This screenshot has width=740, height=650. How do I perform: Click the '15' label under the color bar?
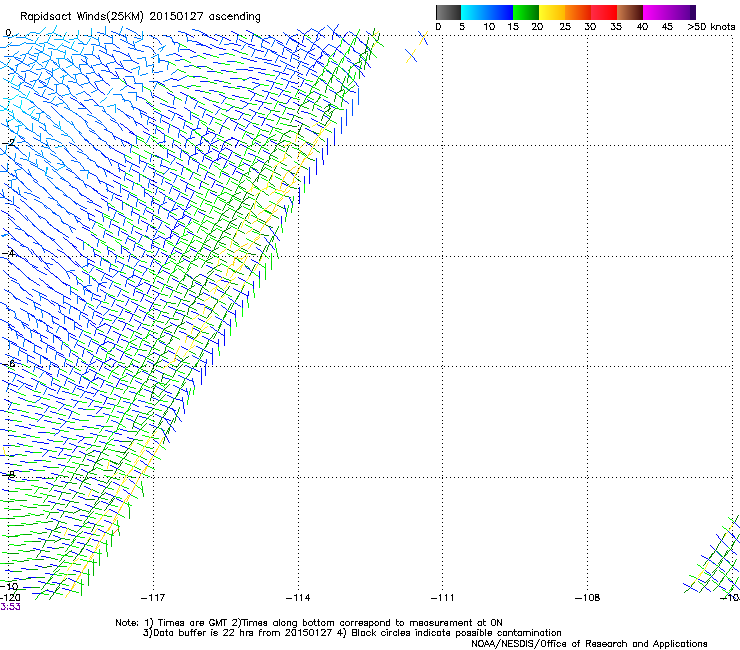click(513, 27)
